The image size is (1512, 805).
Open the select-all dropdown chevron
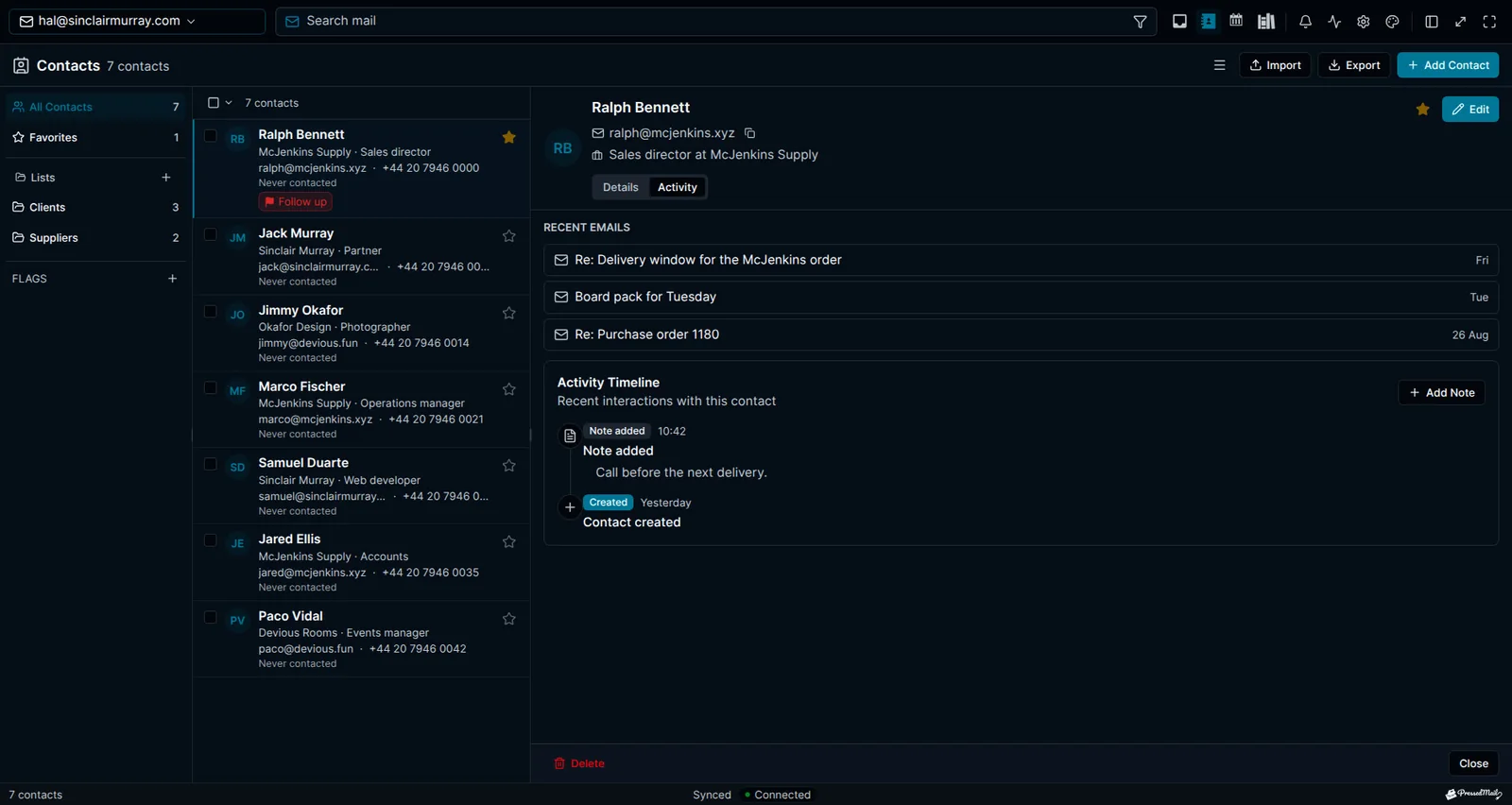[229, 103]
